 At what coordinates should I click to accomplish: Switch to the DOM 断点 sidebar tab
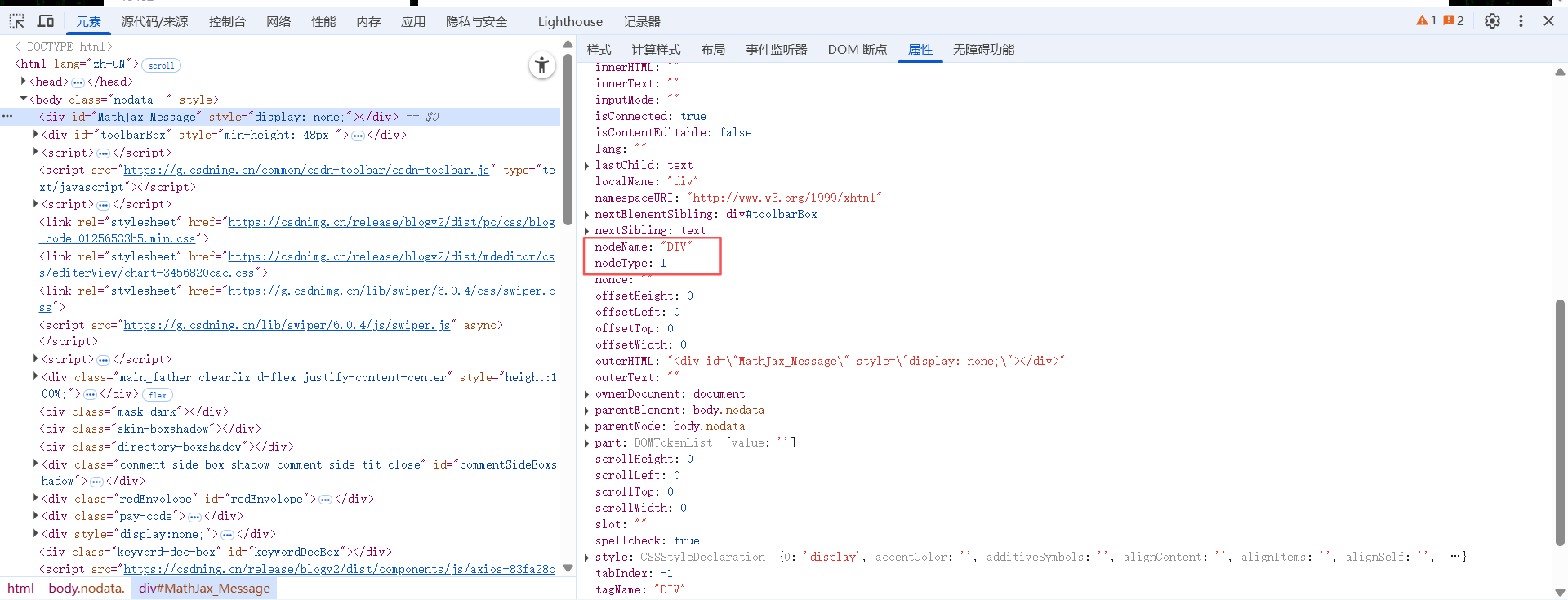click(857, 50)
